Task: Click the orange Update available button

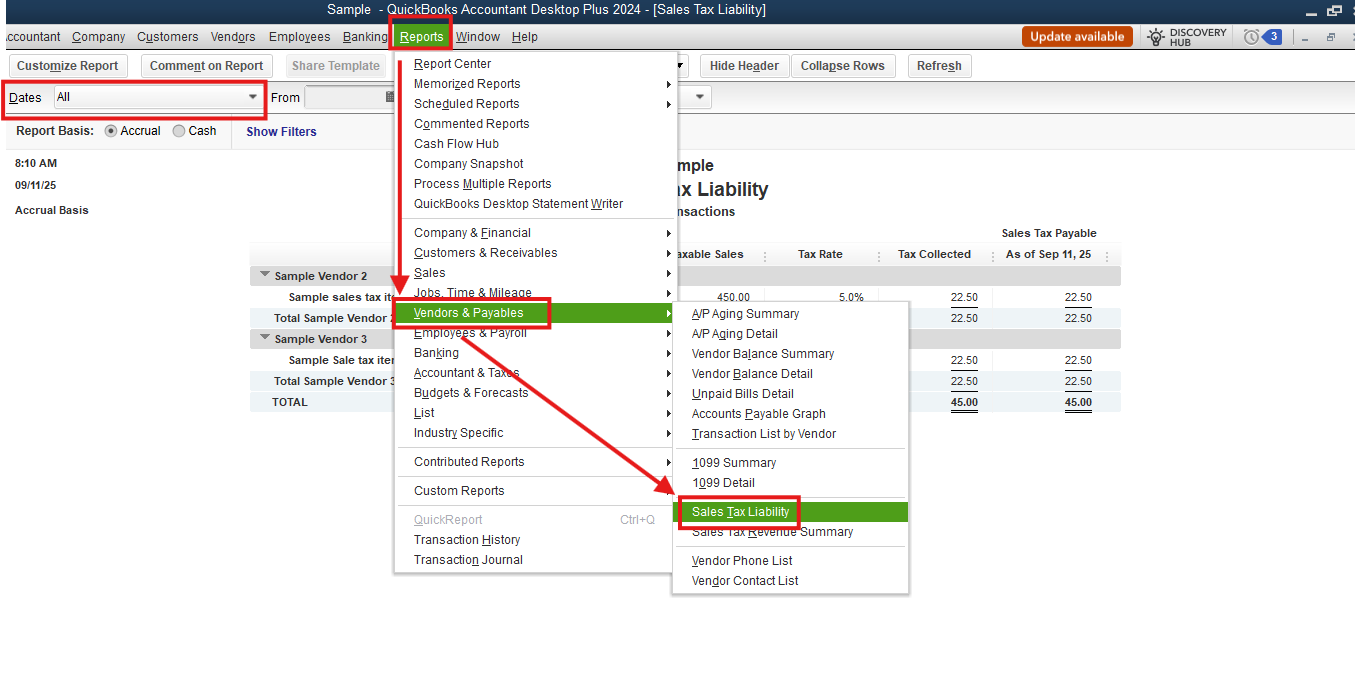Action: click(x=1077, y=37)
